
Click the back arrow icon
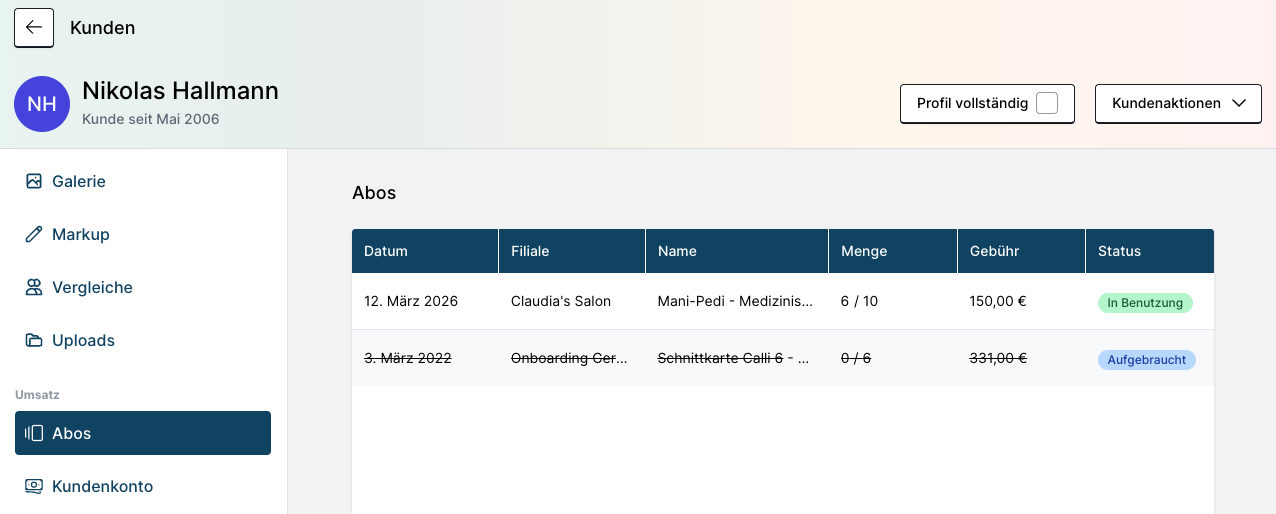34,28
